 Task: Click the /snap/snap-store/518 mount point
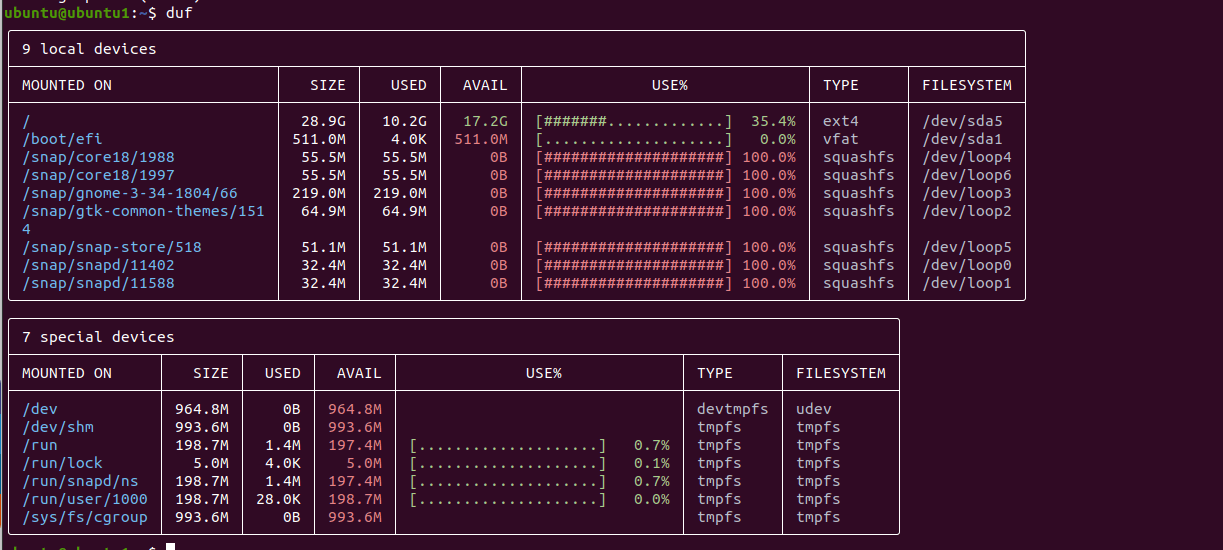pos(112,247)
